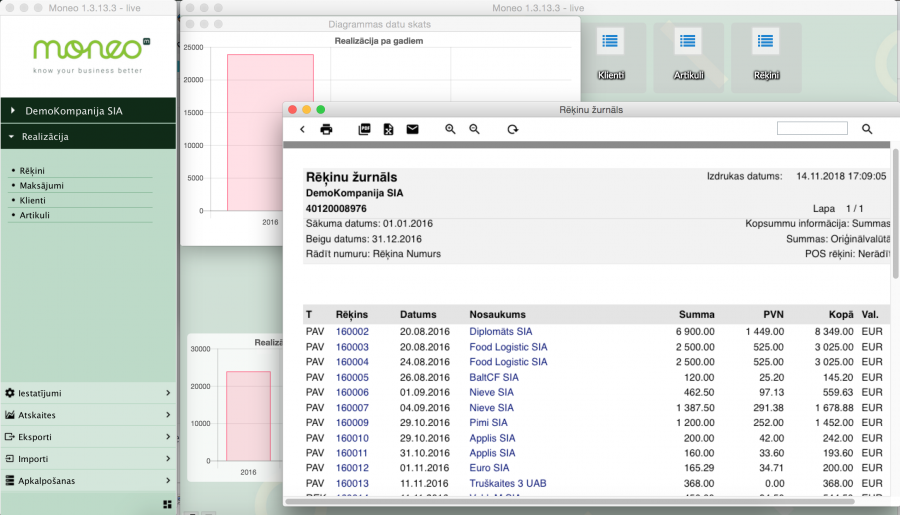Viewport: 900px width, 515px height.
Task: Click the print icon in report toolbar
Action: [x=326, y=129]
